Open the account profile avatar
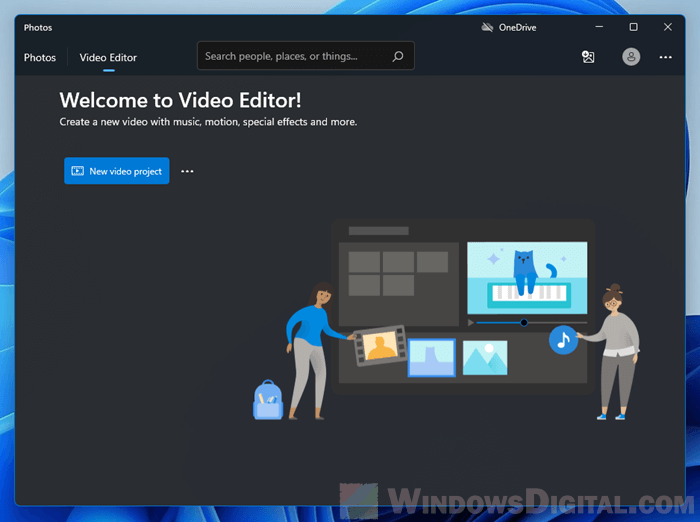 pyautogui.click(x=631, y=57)
